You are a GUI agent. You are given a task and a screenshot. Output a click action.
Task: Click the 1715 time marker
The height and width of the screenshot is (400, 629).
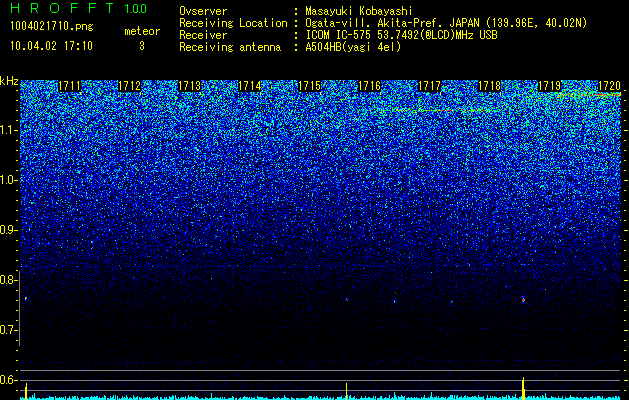pyautogui.click(x=309, y=86)
